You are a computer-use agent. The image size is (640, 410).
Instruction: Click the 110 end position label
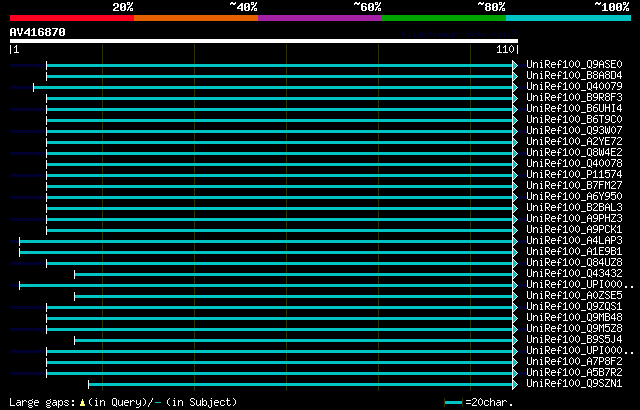505,50
